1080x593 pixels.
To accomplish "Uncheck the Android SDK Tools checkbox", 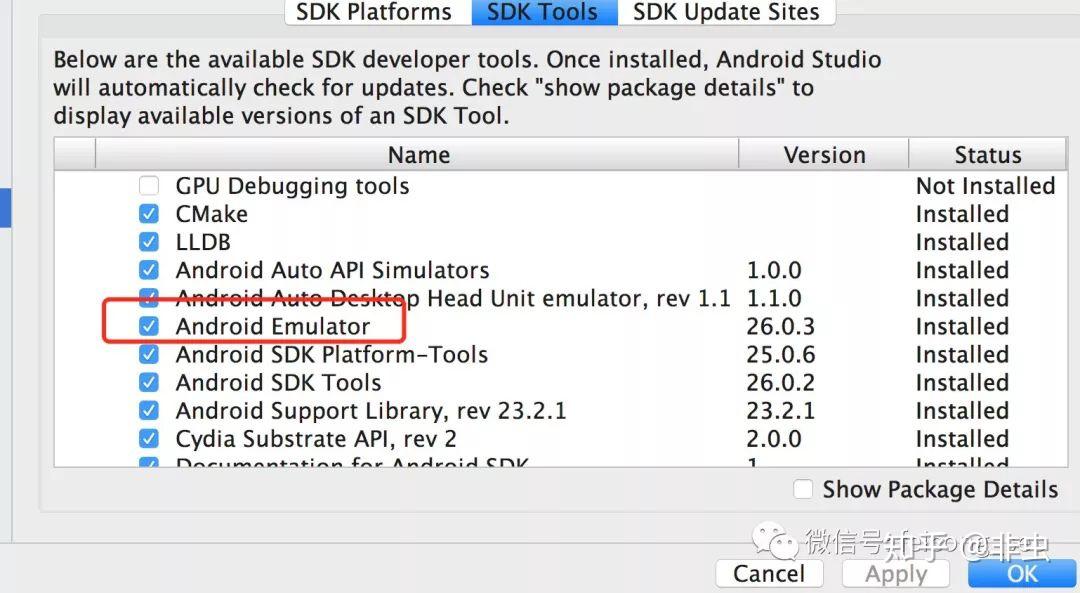I will tap(149, 382).
